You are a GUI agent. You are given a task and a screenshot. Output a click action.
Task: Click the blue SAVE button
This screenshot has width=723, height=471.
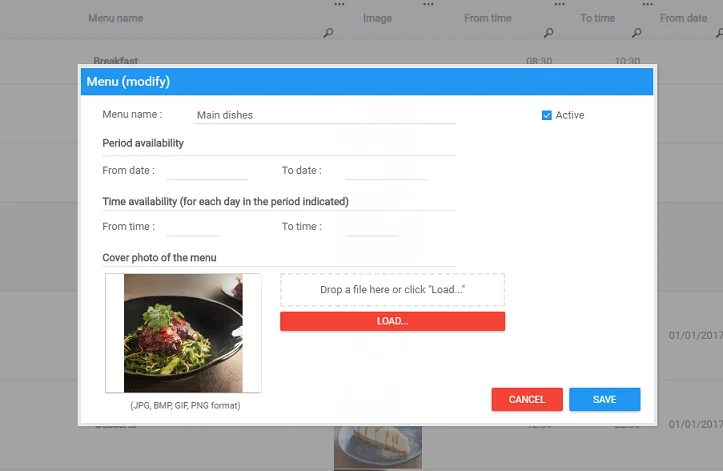(x=604, y=399)
